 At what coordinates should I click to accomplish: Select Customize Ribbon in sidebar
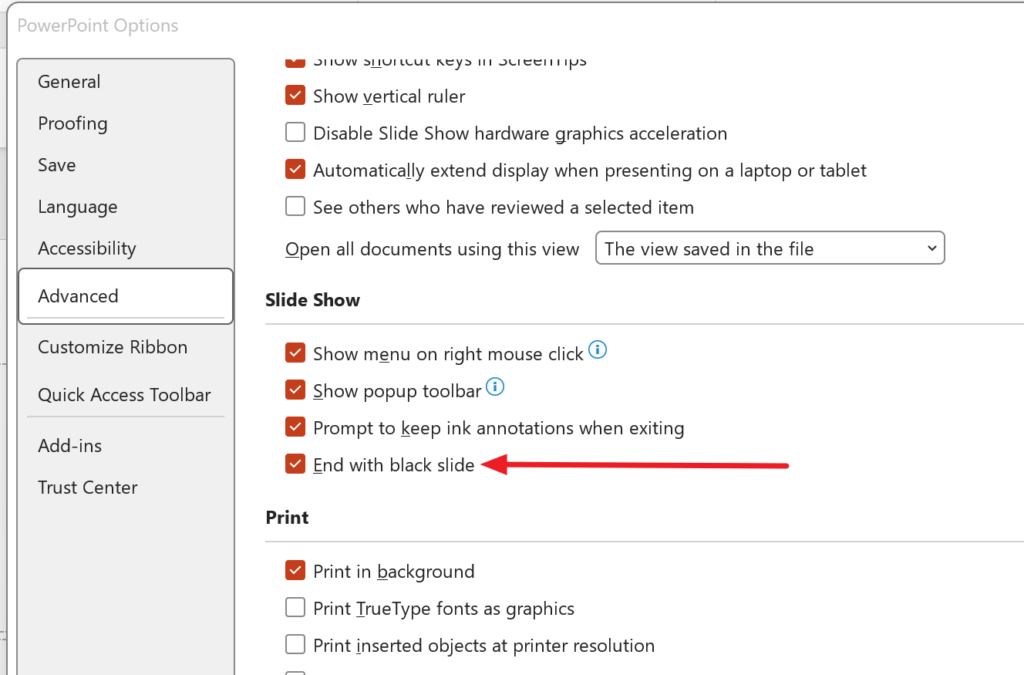click(112, 347)
